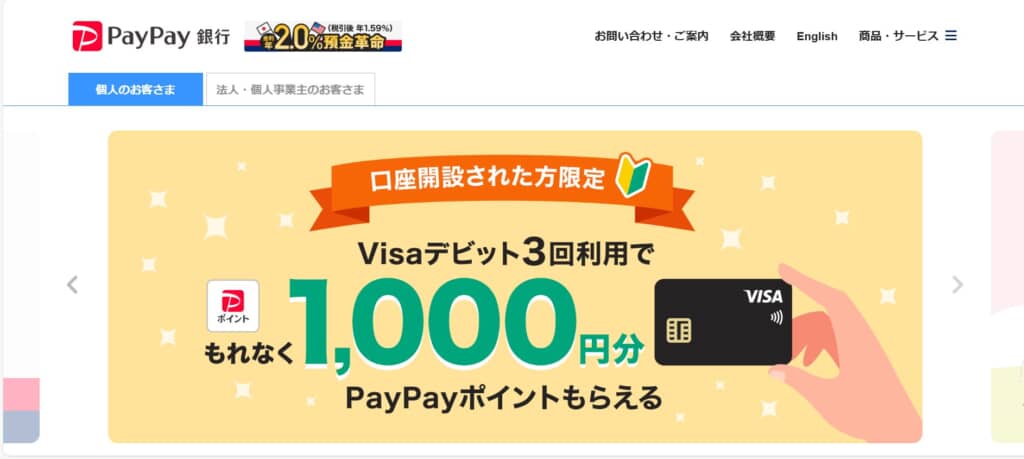Image resolution: width=1024 pixels, height=459 pixels.
Task: Open お問い合わせ・ご案内 link
Action: 651,36
